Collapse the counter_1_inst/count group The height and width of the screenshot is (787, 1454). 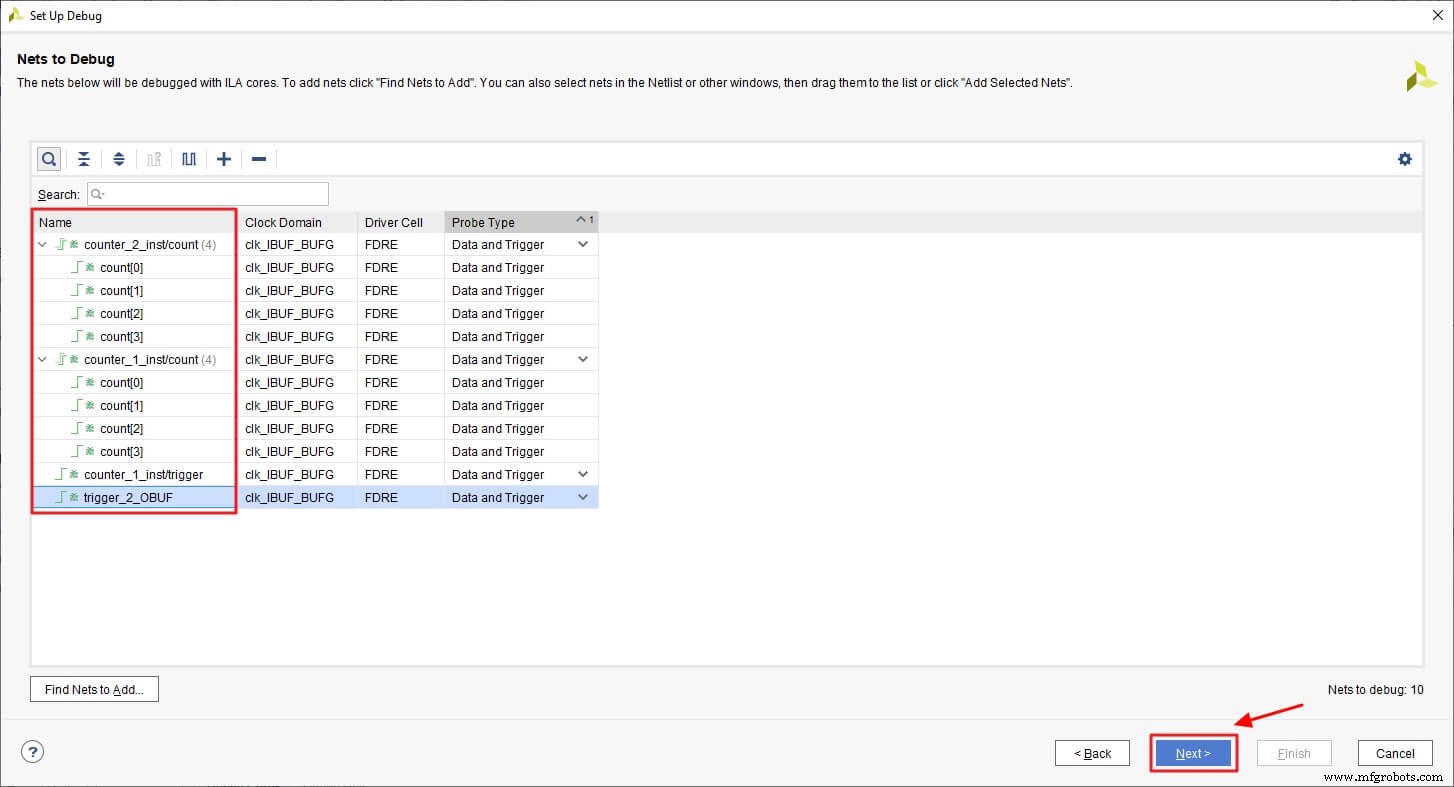[x=42, y=359]
